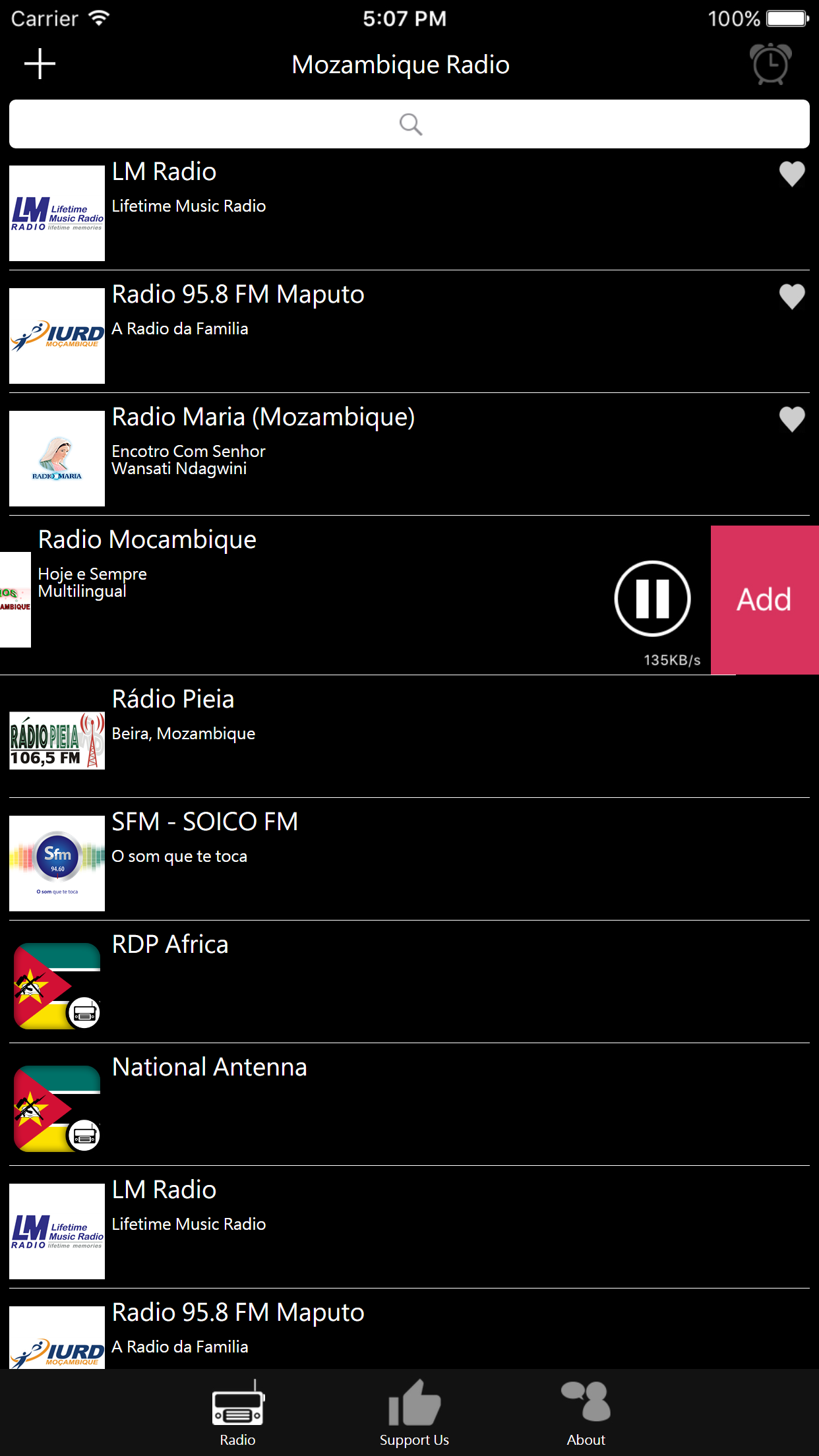Choose the 'SFM - SOICO FM' title
Image resolution: width=819 pixels, height=1456 pixels.
pos(205,822)
